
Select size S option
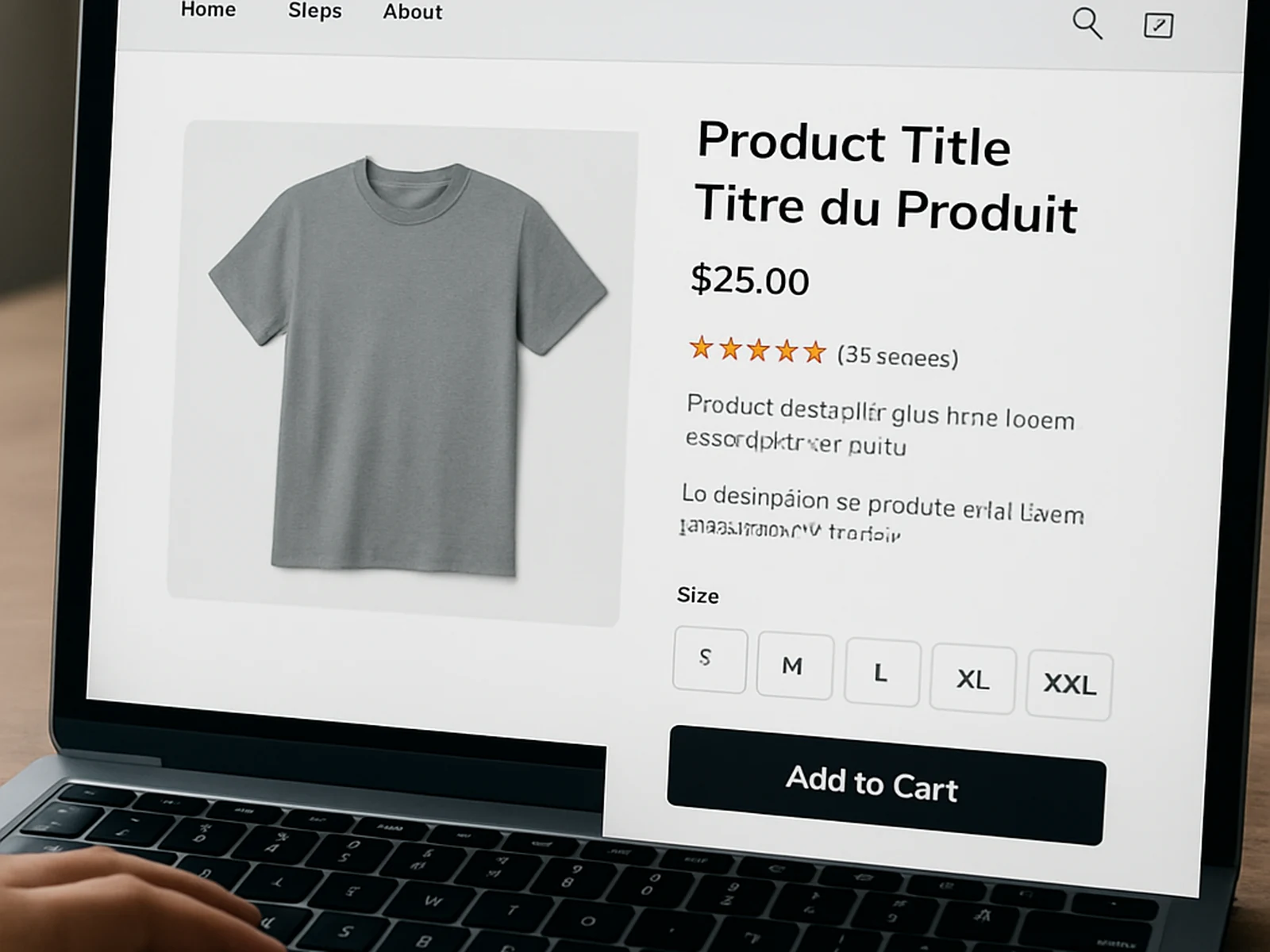point(710,659)
